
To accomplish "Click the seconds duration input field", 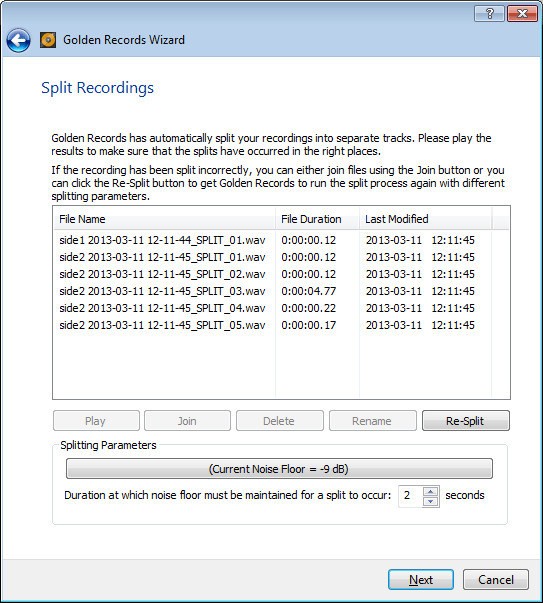I will click(x=410, y=496).
